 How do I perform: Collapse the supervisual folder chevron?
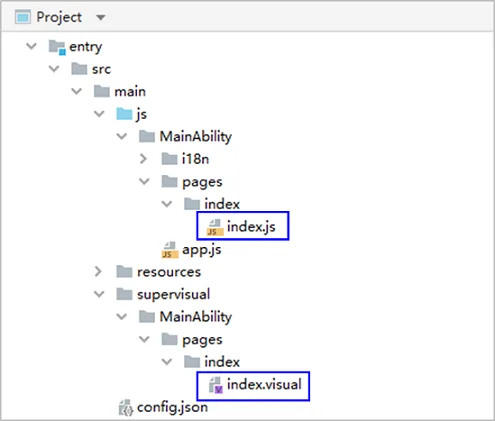99,294
